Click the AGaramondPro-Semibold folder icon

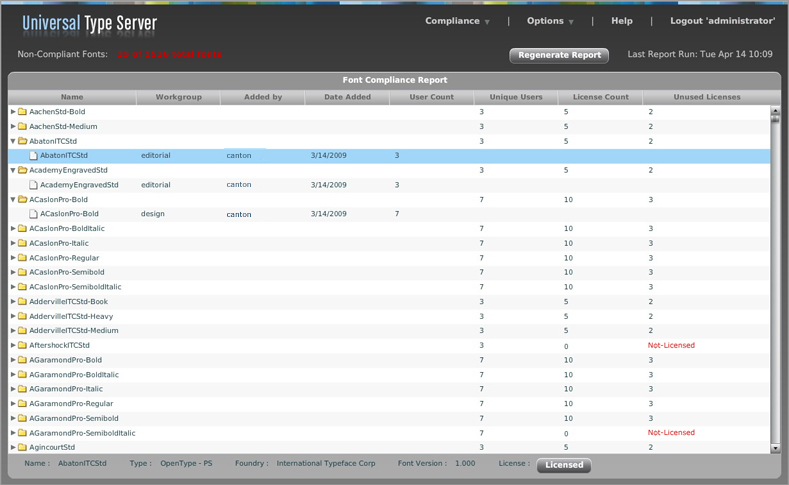(22, 418)
